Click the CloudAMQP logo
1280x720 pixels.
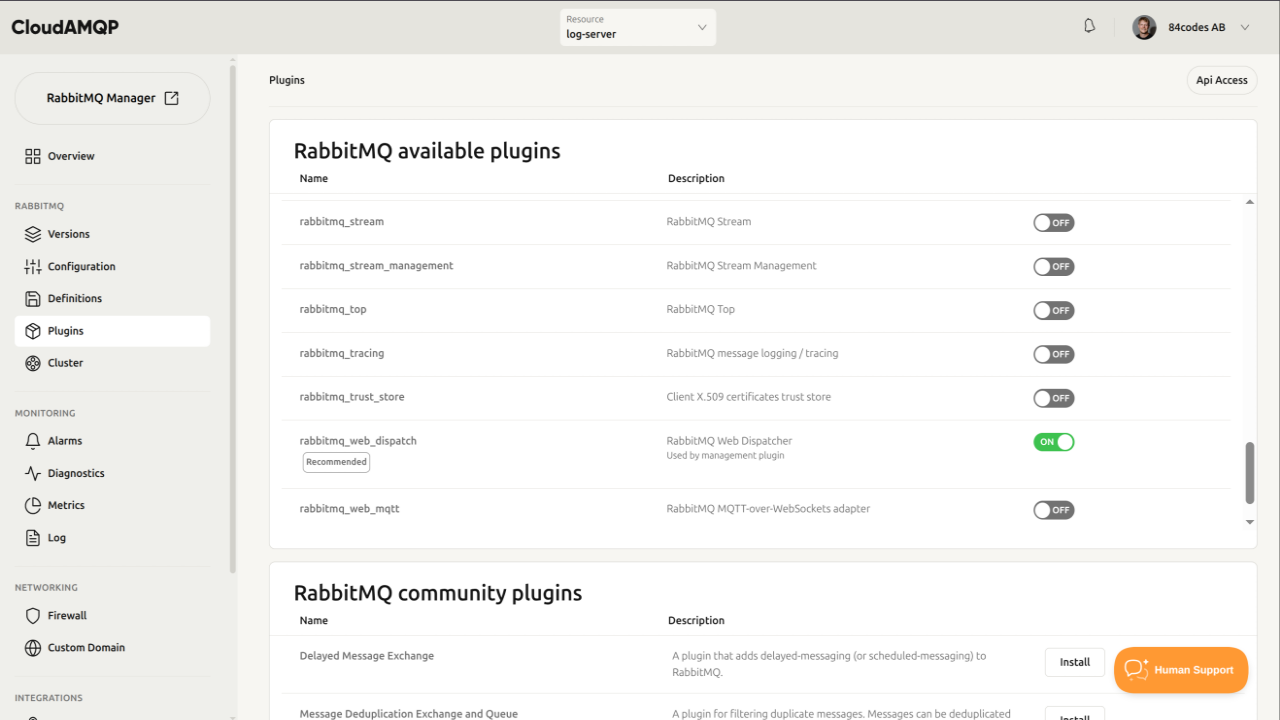tap(65, 27)
